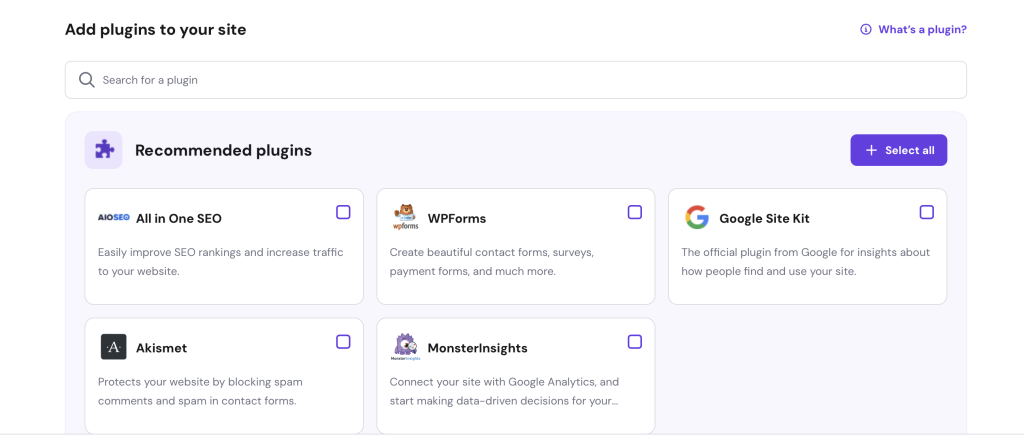The image size is (1024, 444).
Task: Toggle the MonsterInsights checkbox
Action: (x=635, y=342)
